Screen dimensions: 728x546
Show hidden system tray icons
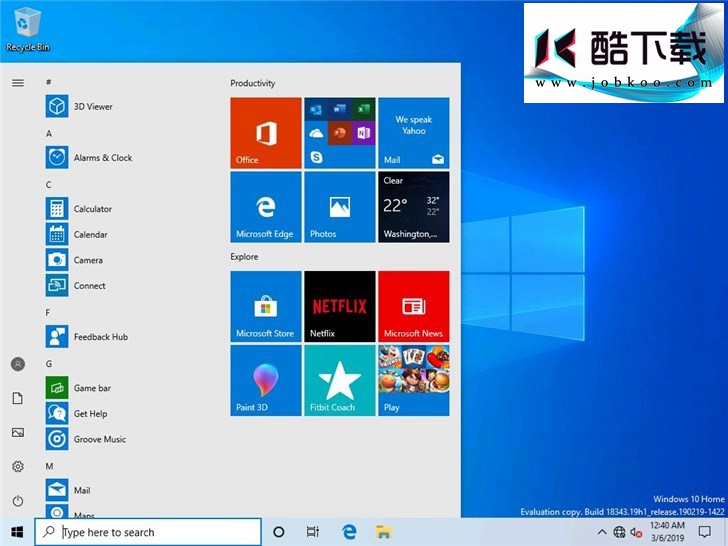(602, 532)
